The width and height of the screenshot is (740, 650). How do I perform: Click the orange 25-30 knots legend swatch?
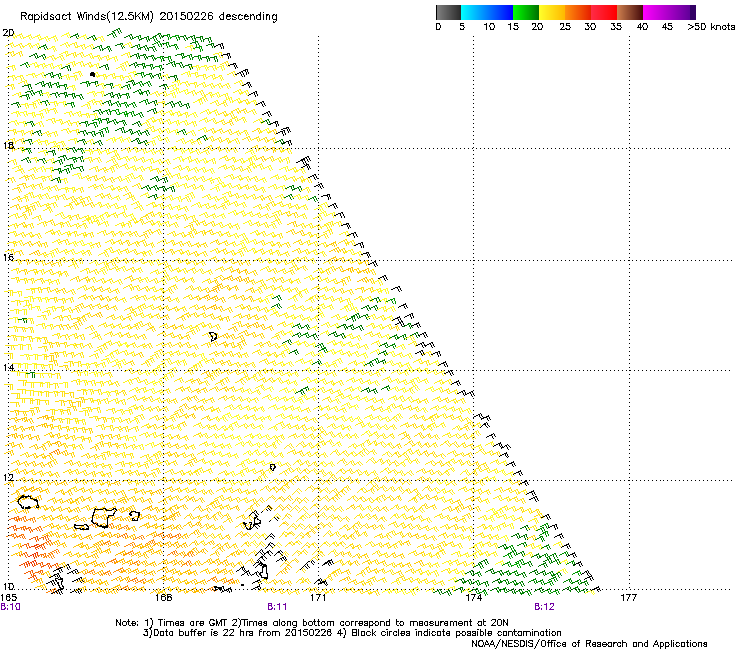[x=578, y=12]
